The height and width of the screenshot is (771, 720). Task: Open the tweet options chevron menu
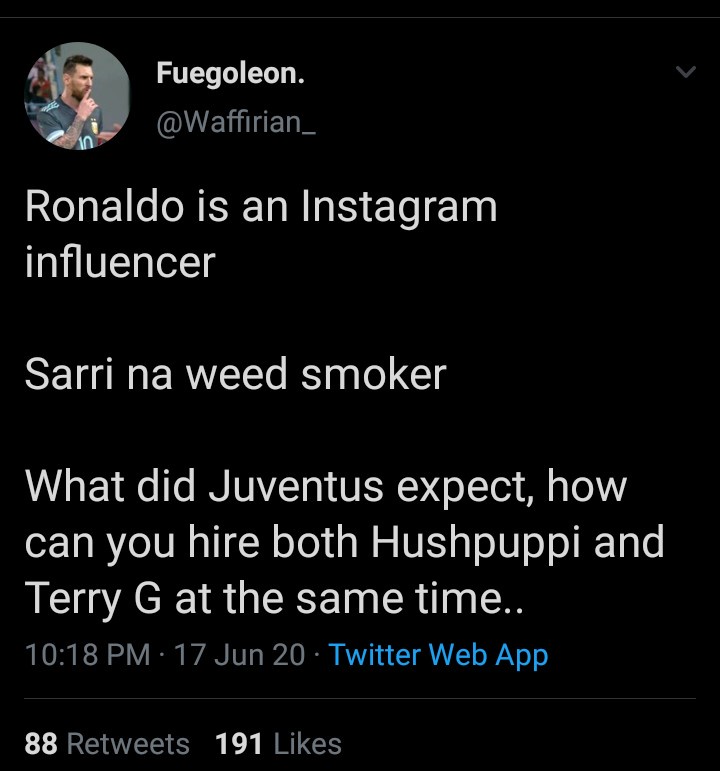click(x=685, y=72)
